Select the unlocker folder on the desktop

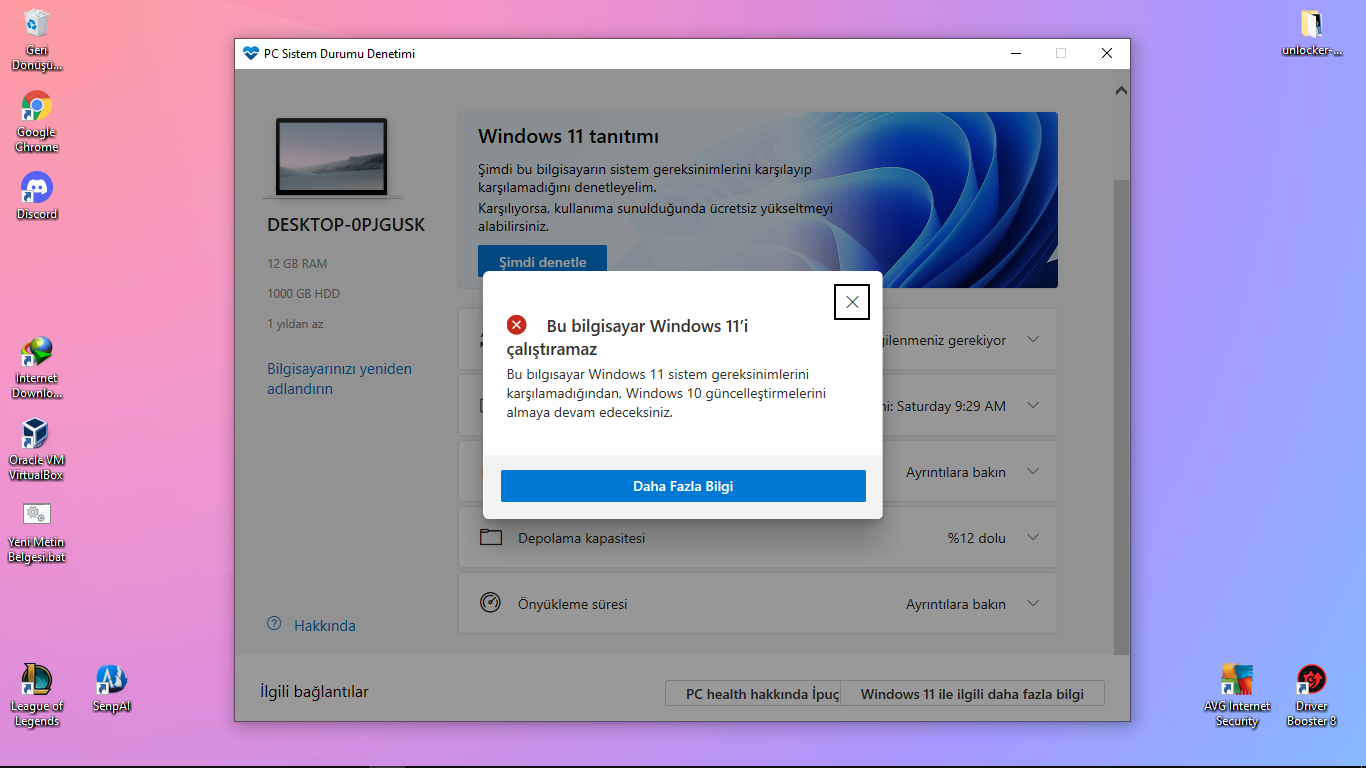point(1312,33)
